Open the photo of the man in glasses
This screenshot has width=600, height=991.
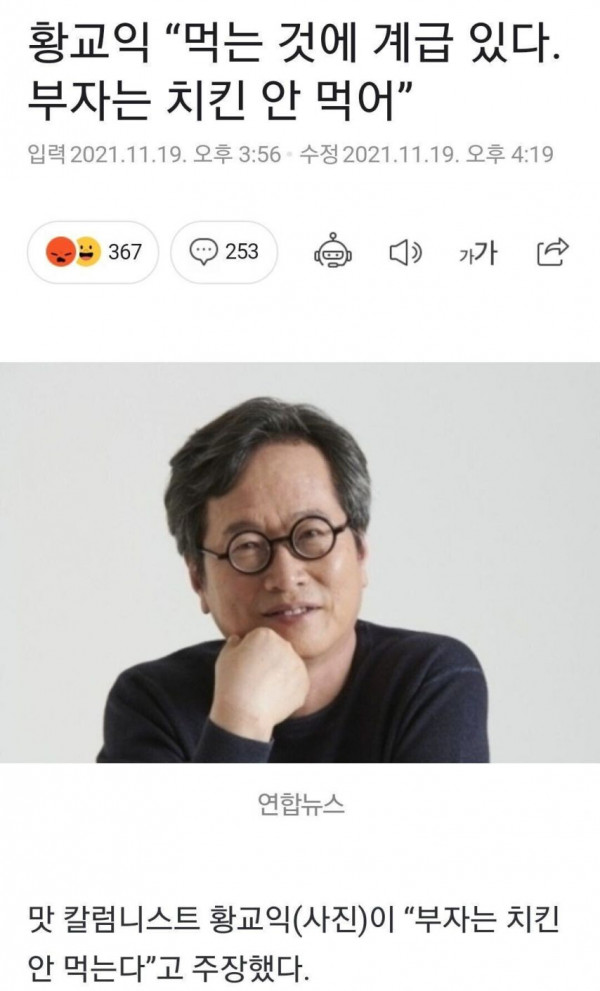[300, 562]
